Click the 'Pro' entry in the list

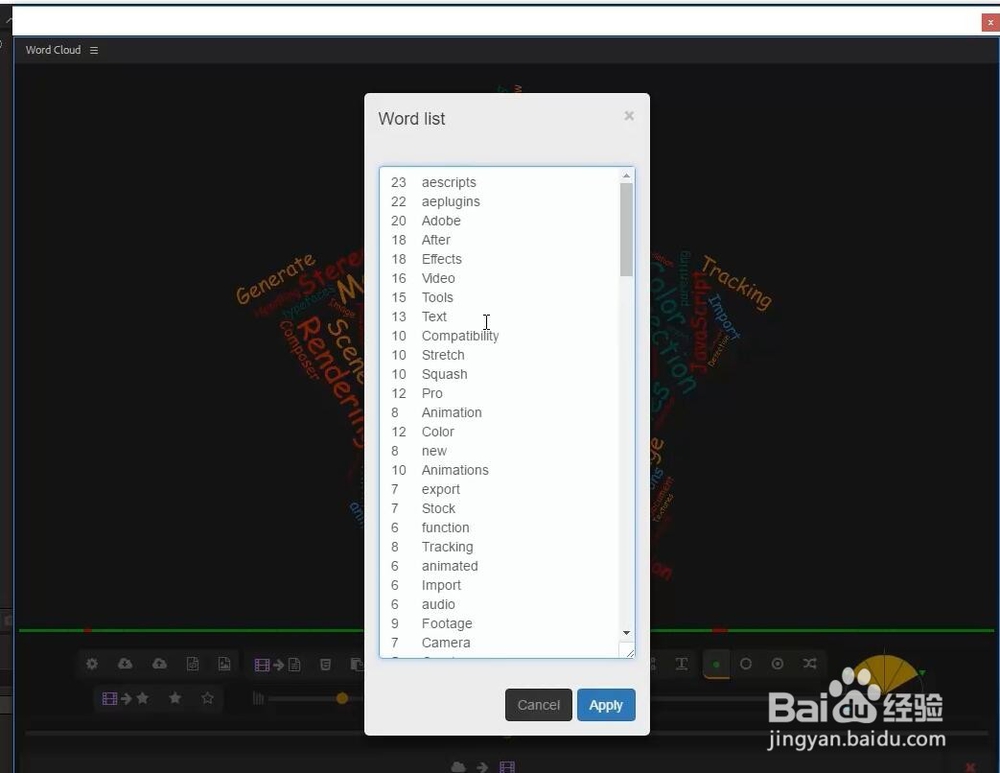(x=432, y=393)
